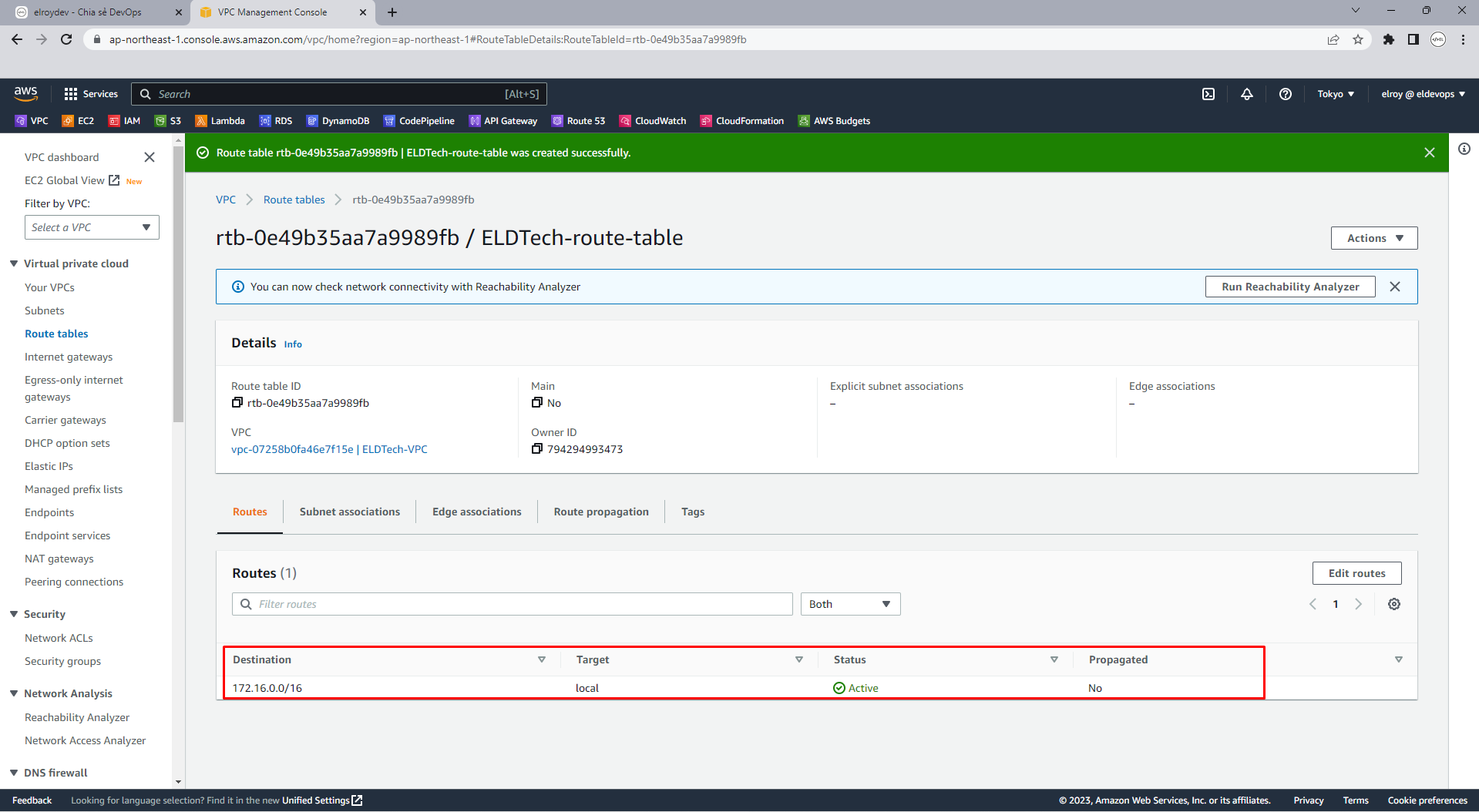Open the AWS home logo
Viewport: 1479px width, 812px height.
[x=25, y=93]
